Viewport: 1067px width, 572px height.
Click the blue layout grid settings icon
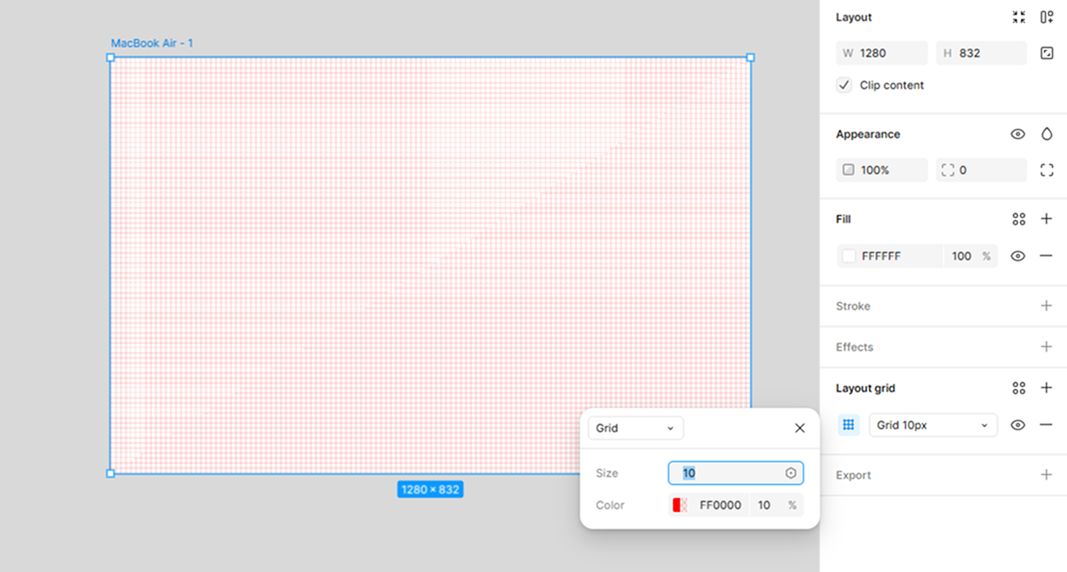point(848,425)
